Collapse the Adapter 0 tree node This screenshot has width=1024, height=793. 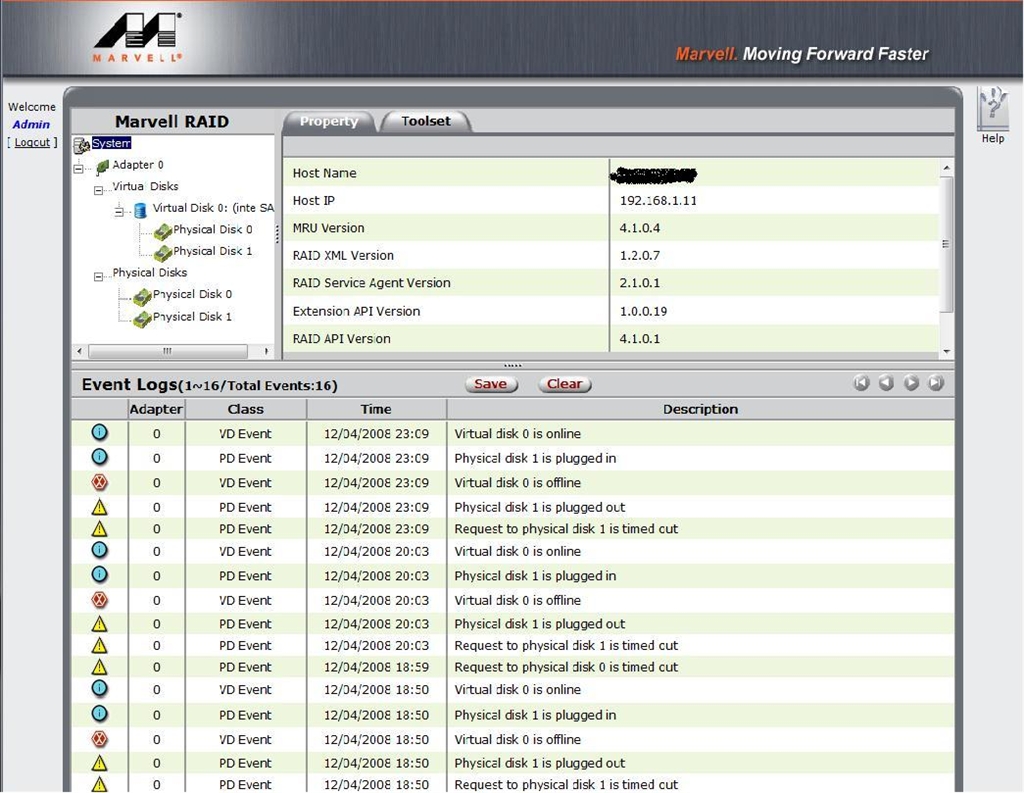[x=78, y=168]
